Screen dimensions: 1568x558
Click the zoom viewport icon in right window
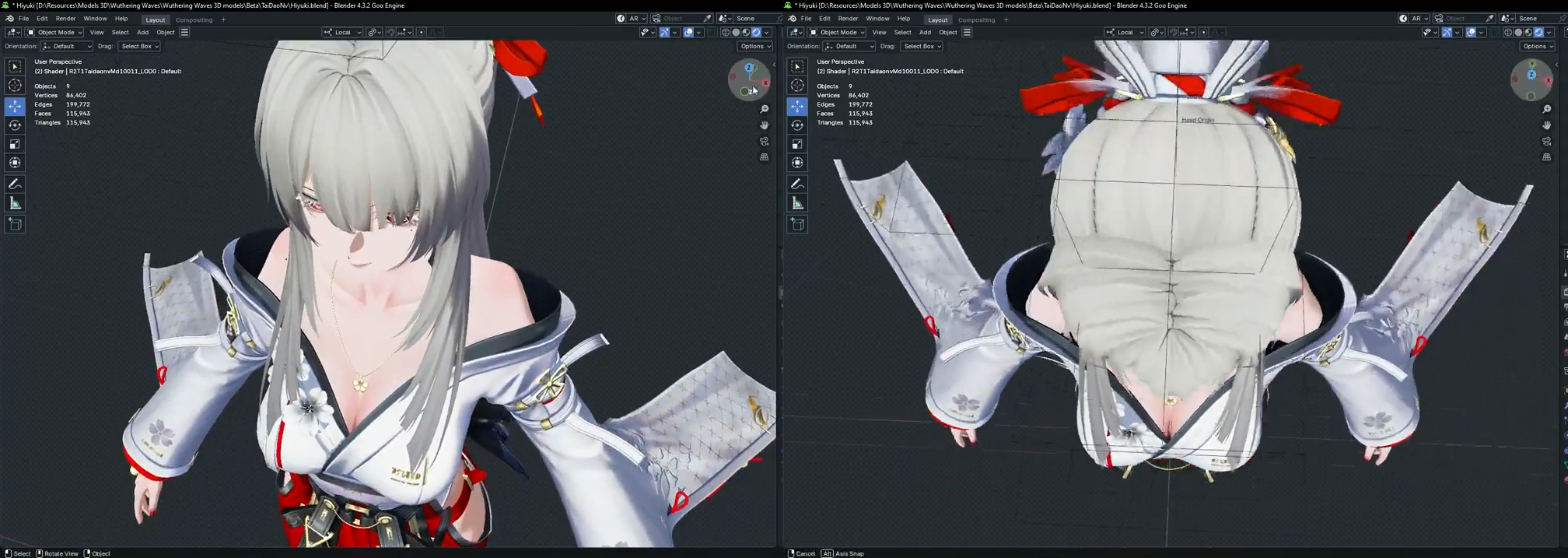(x=1547, y=110)
